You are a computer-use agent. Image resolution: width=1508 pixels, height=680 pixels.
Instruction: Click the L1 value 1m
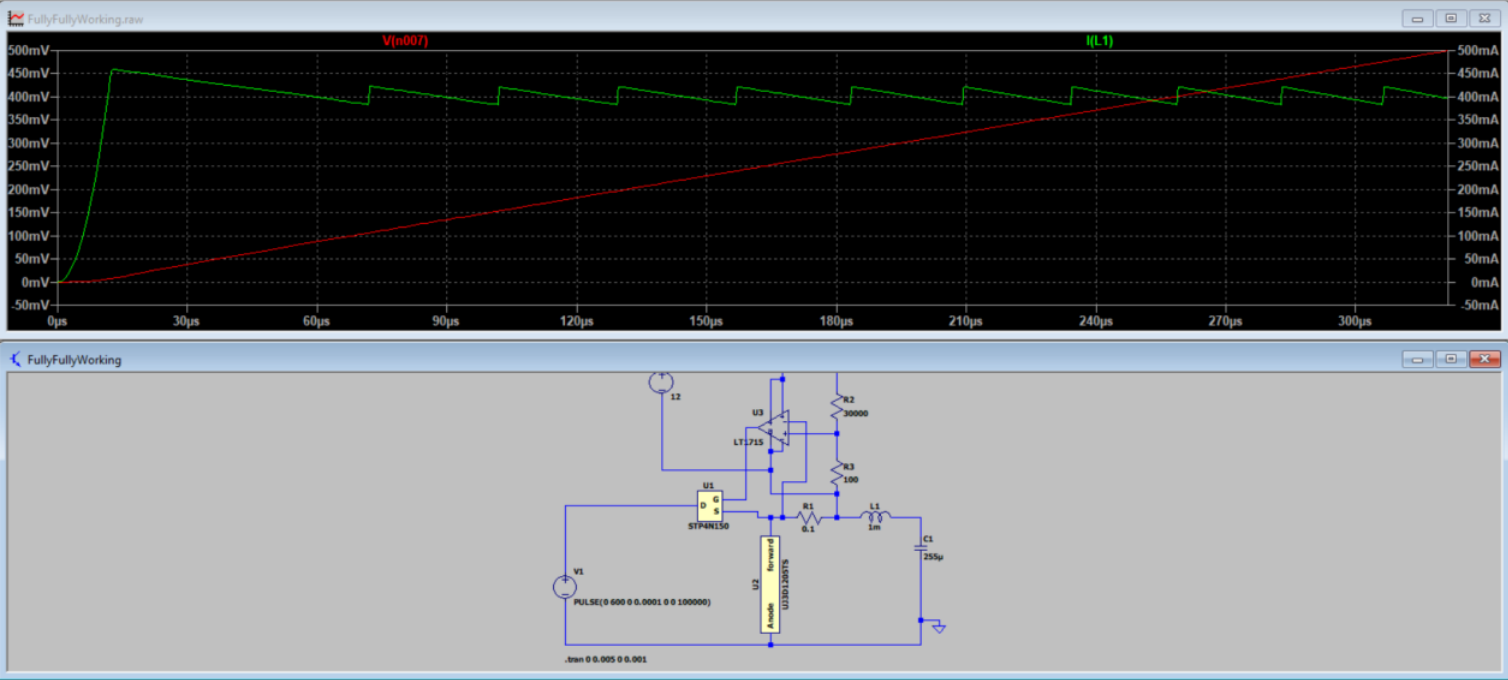874,527
